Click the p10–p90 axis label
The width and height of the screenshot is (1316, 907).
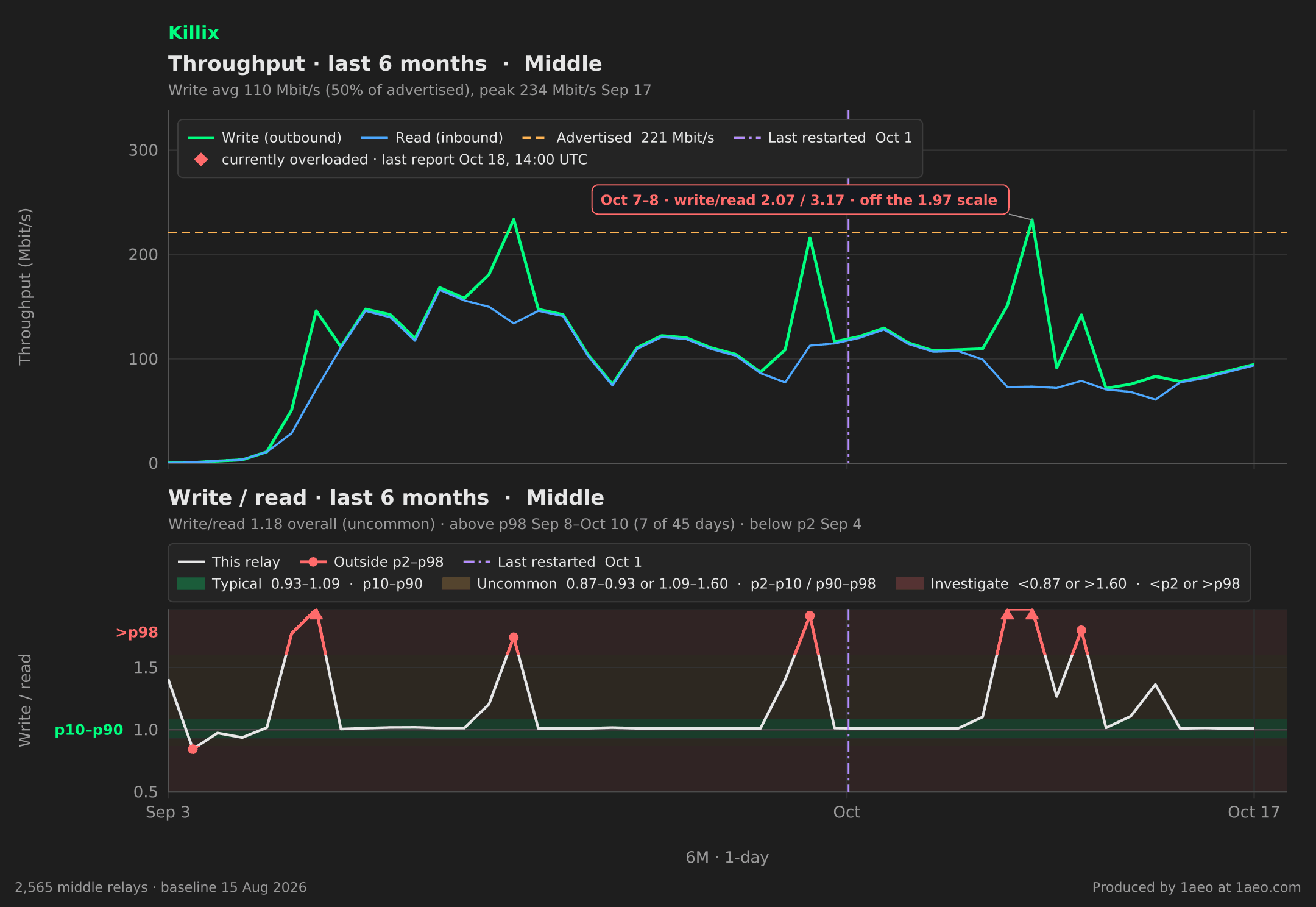pos(89,730)
